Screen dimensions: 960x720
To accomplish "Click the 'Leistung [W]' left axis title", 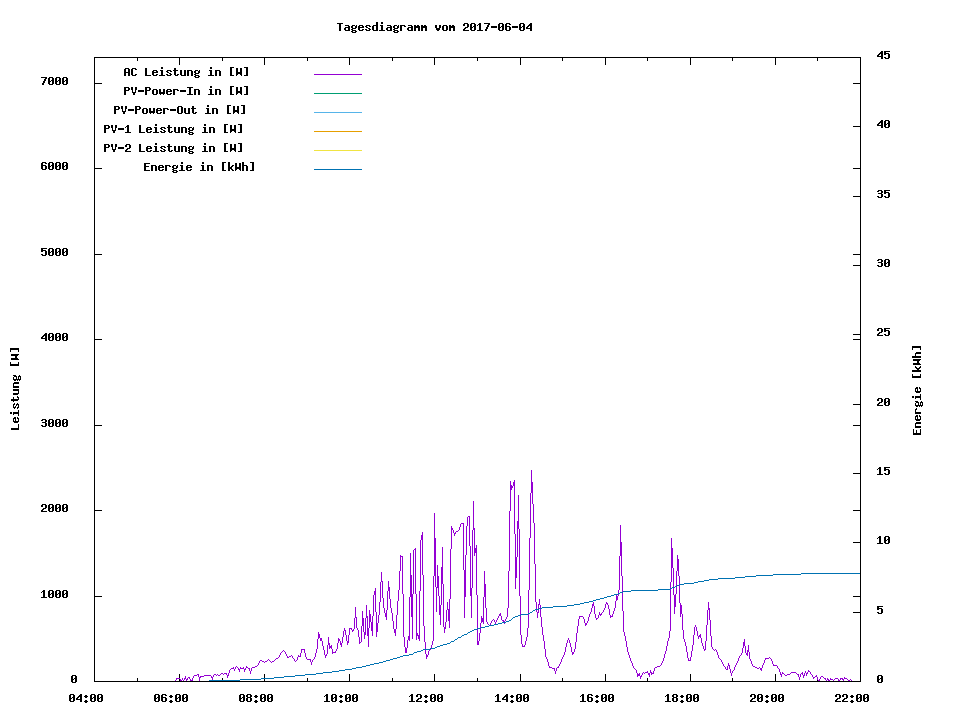I will (15, 389).
